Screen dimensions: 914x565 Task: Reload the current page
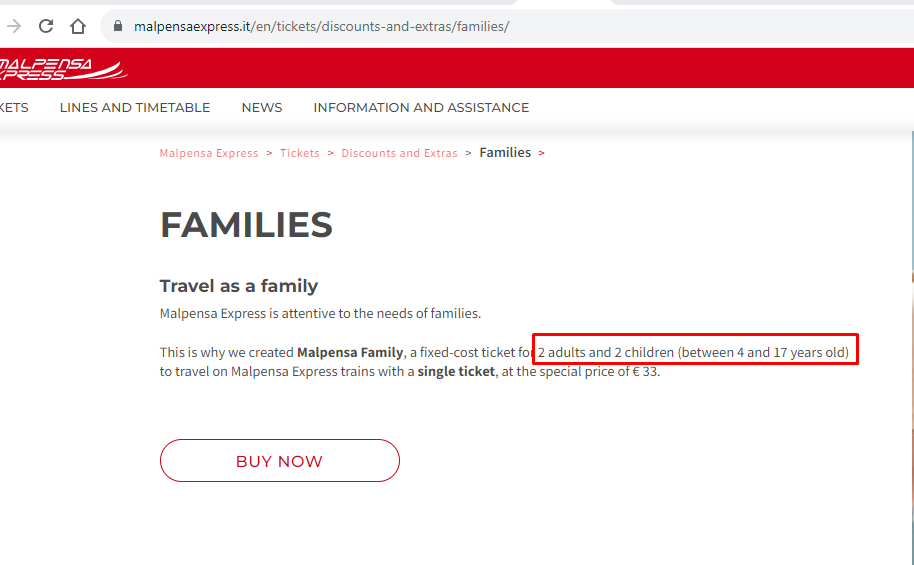tap(46, 26)
